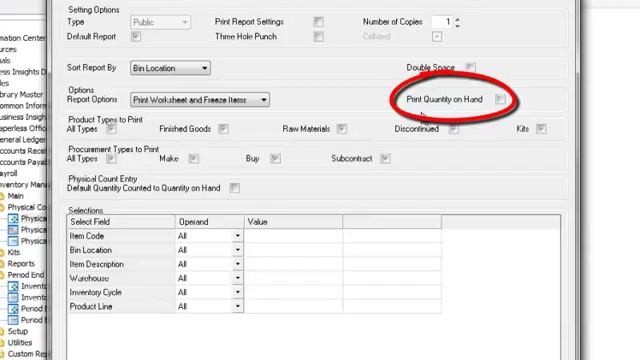Click the Select Field column header
The image size is (640, 360).
121,222
